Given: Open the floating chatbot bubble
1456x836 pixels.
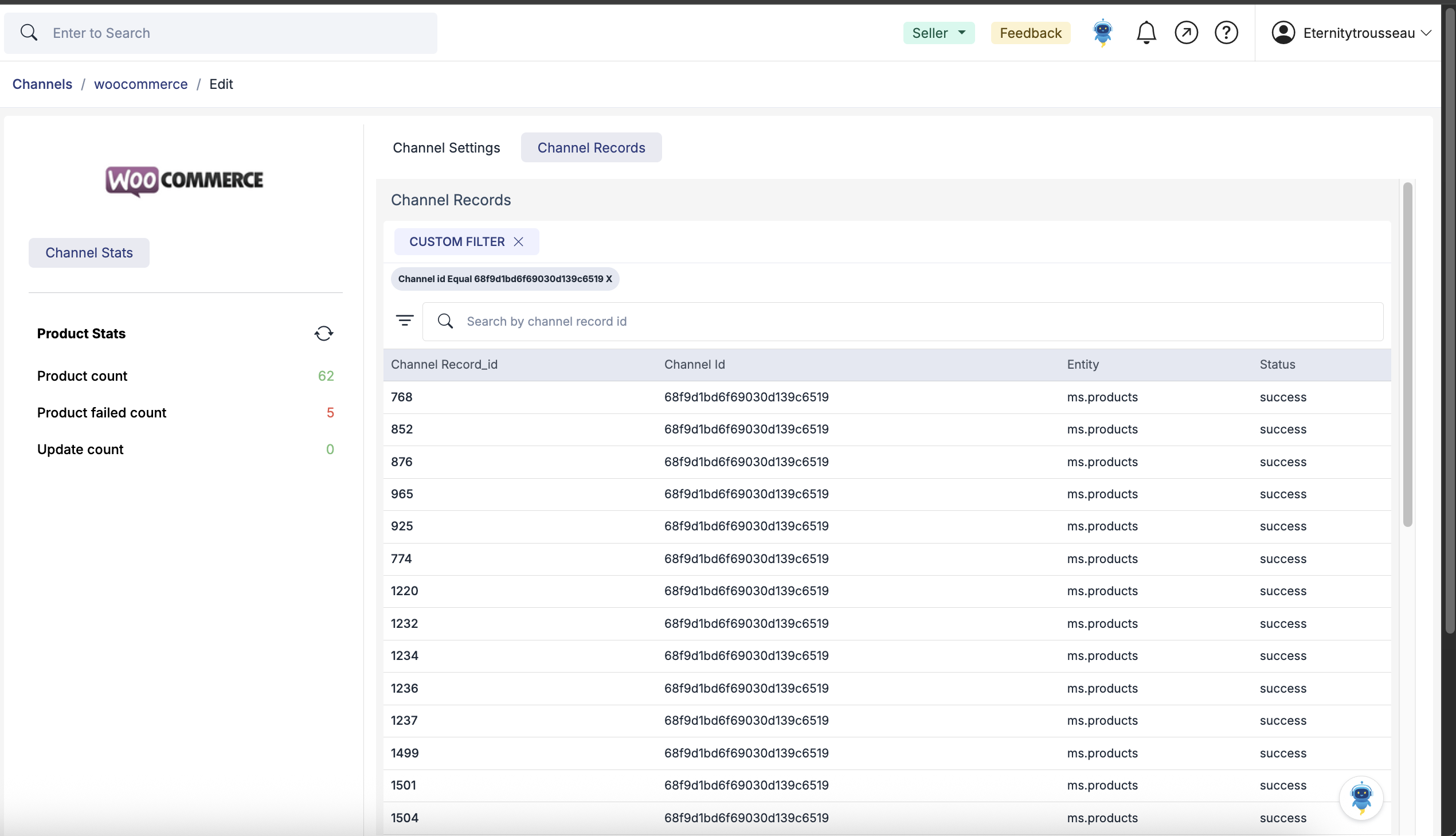Looking at the screenshot, I should pyautogui.click(x=1361, y=798).
